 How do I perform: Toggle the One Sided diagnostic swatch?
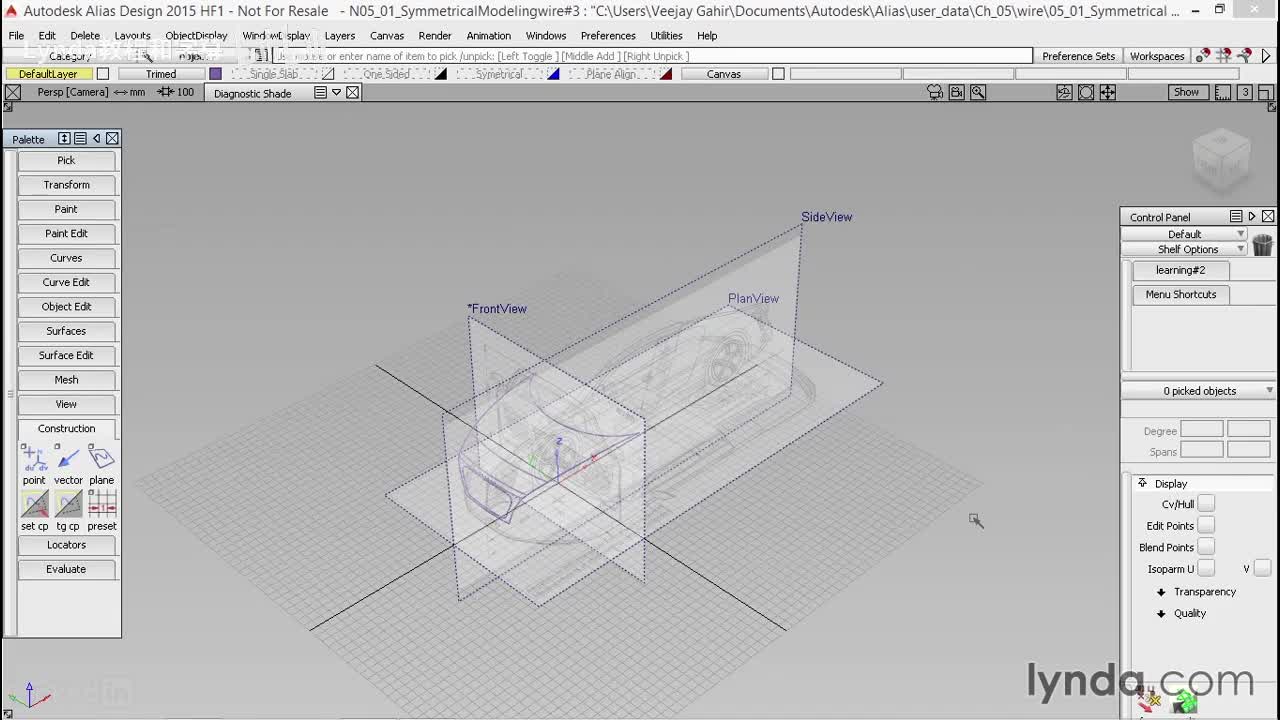coord(441,74)
